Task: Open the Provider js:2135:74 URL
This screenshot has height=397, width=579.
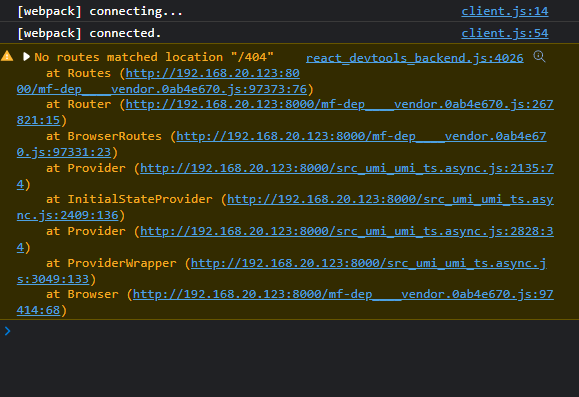Action: click(x=346, y=168)
